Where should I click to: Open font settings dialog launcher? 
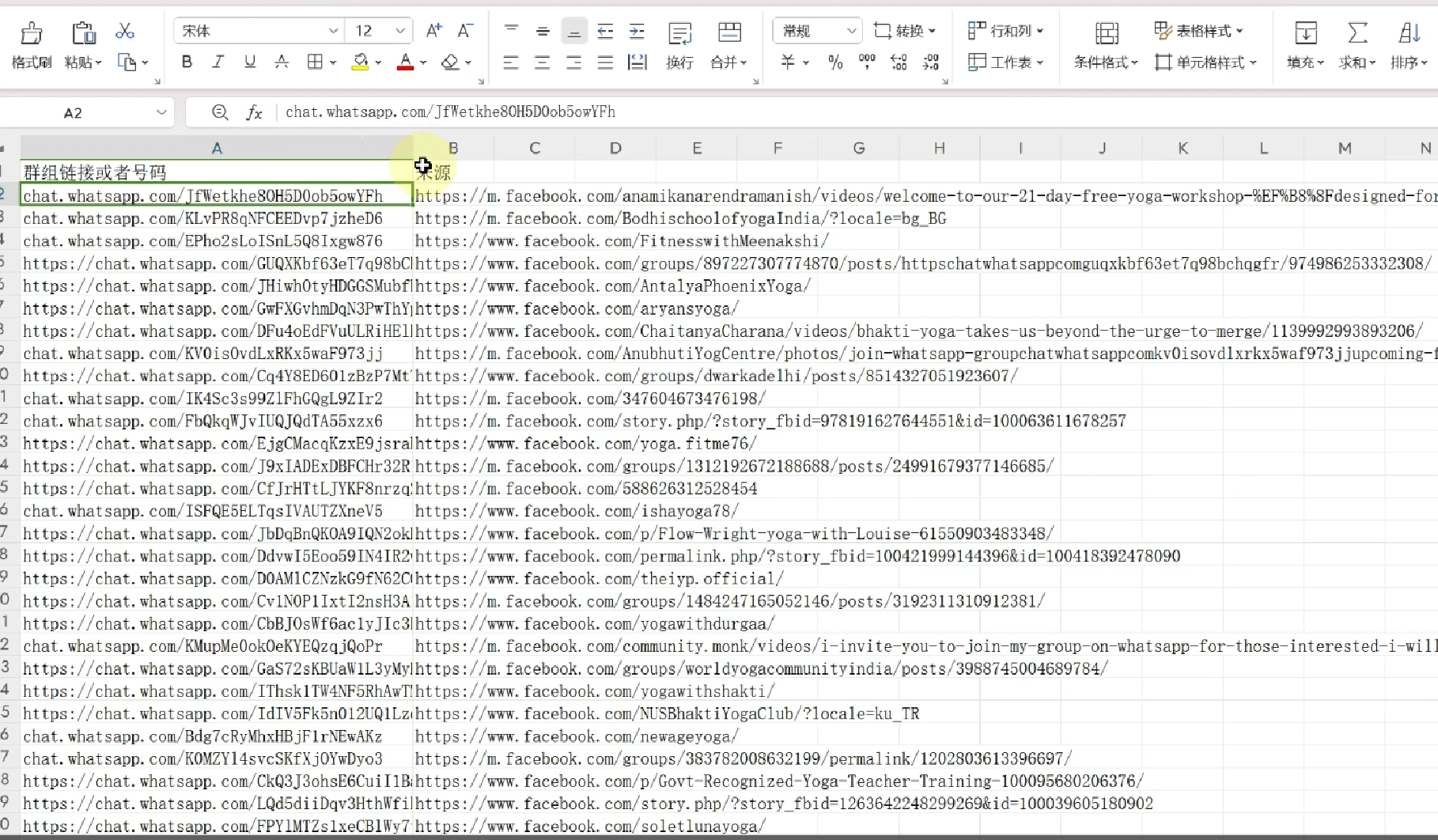[x=481, y=81]
